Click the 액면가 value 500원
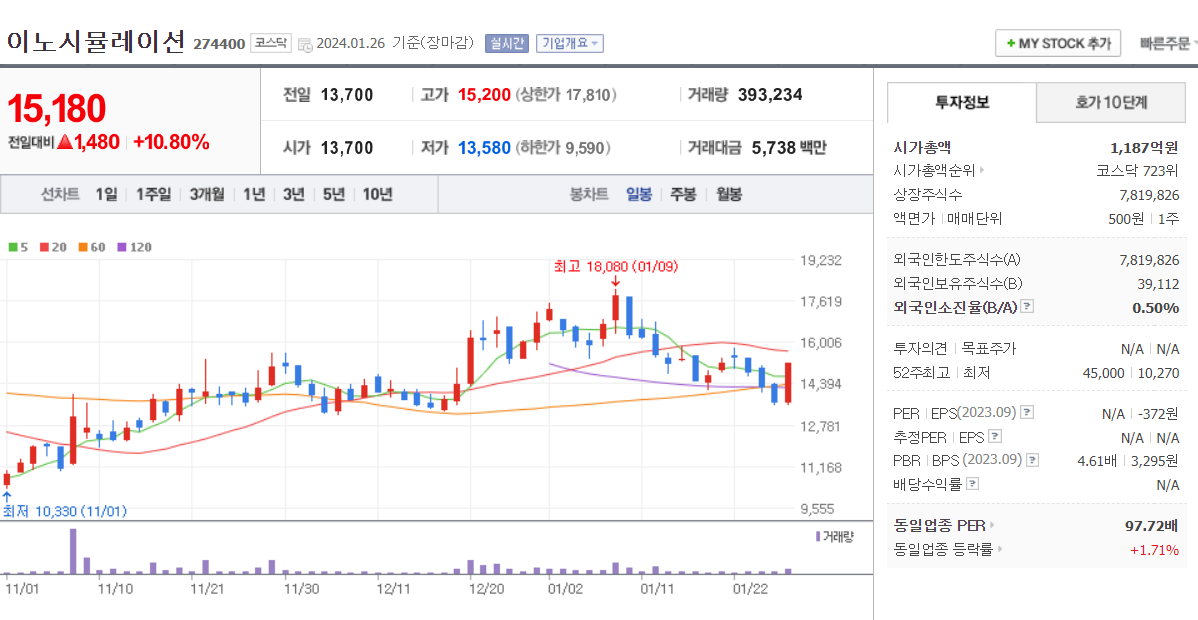Screen dimensions: 1198x620 click(x=1126, y=219)
